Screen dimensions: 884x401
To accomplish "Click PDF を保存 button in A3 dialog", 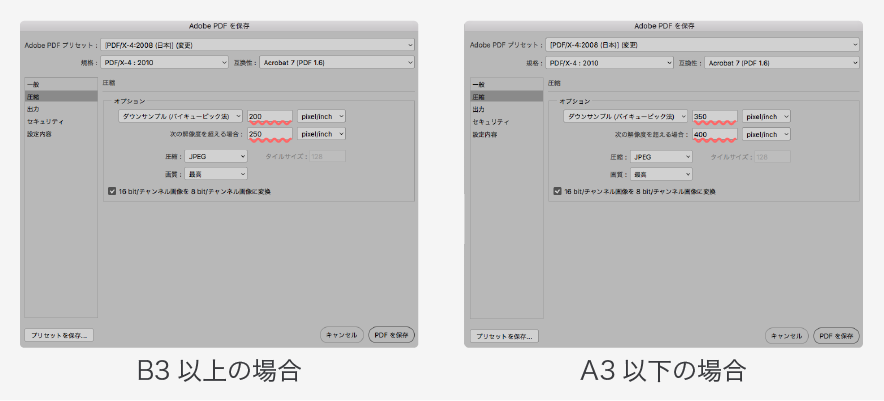I will 836,336.
